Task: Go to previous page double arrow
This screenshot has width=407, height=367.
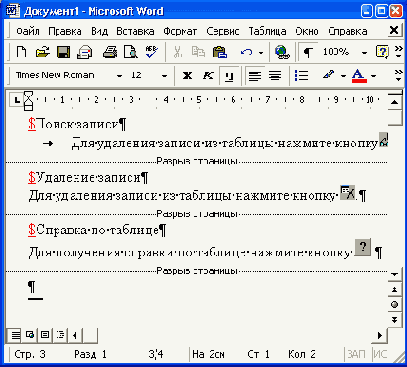Action: pyautogui.click(x=395, y=289)
